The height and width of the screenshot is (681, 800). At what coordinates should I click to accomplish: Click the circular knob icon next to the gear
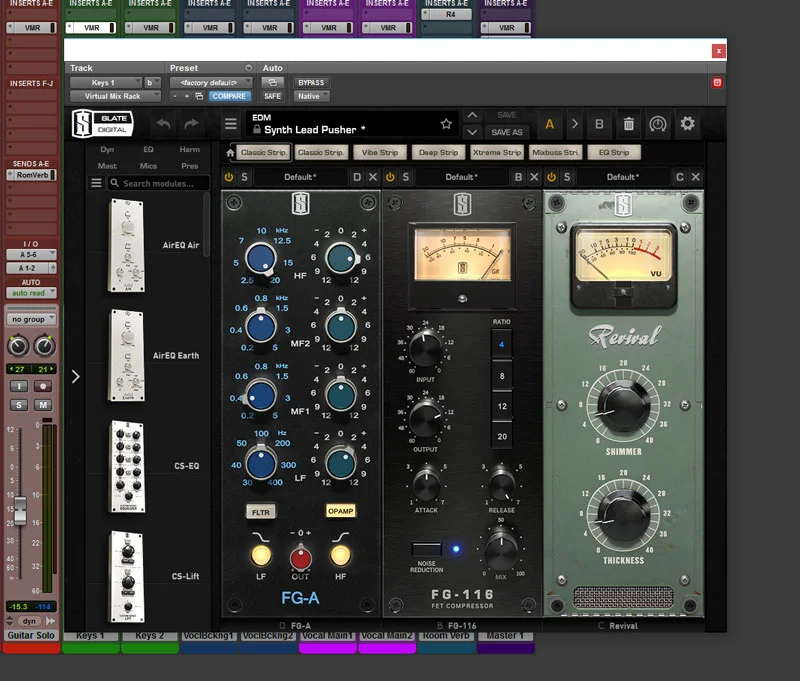point(658,124)
